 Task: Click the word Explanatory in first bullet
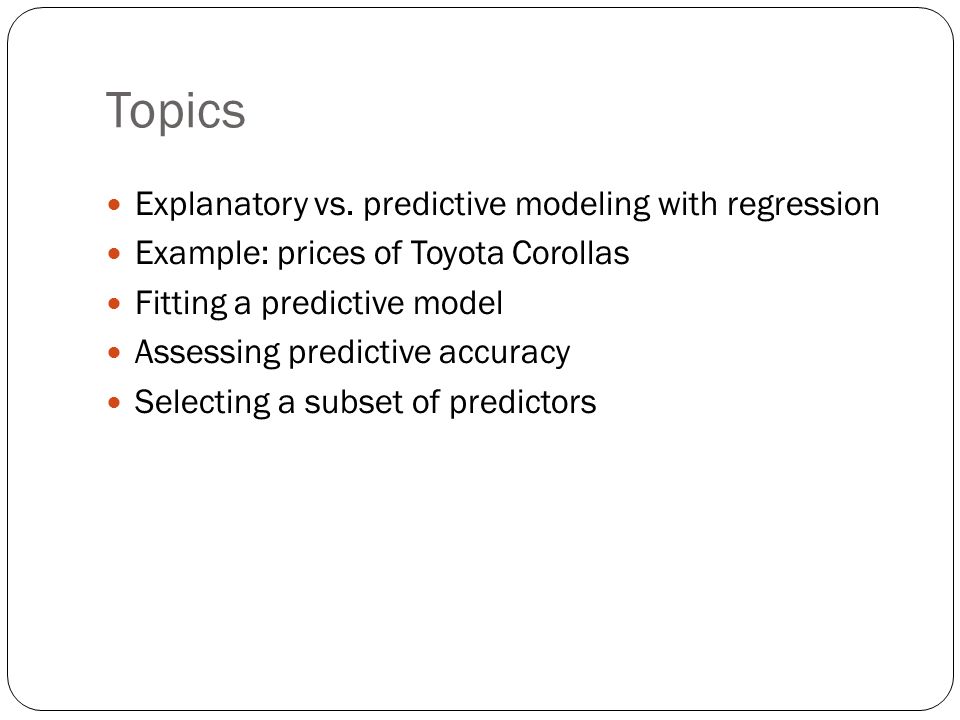(x=221, y=206)
